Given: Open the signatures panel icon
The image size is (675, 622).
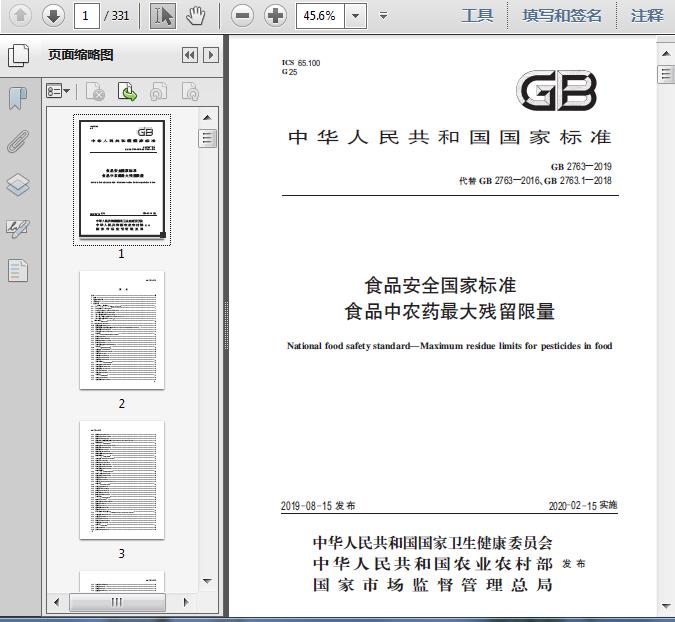Looking at the screenshot, I should click(x=18, y=229).
